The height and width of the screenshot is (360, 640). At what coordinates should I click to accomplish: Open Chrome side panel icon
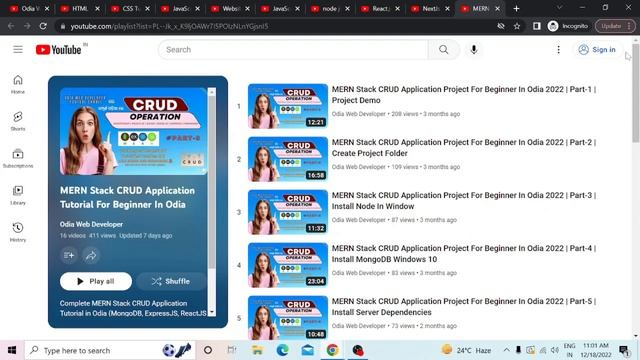point(536,26)
